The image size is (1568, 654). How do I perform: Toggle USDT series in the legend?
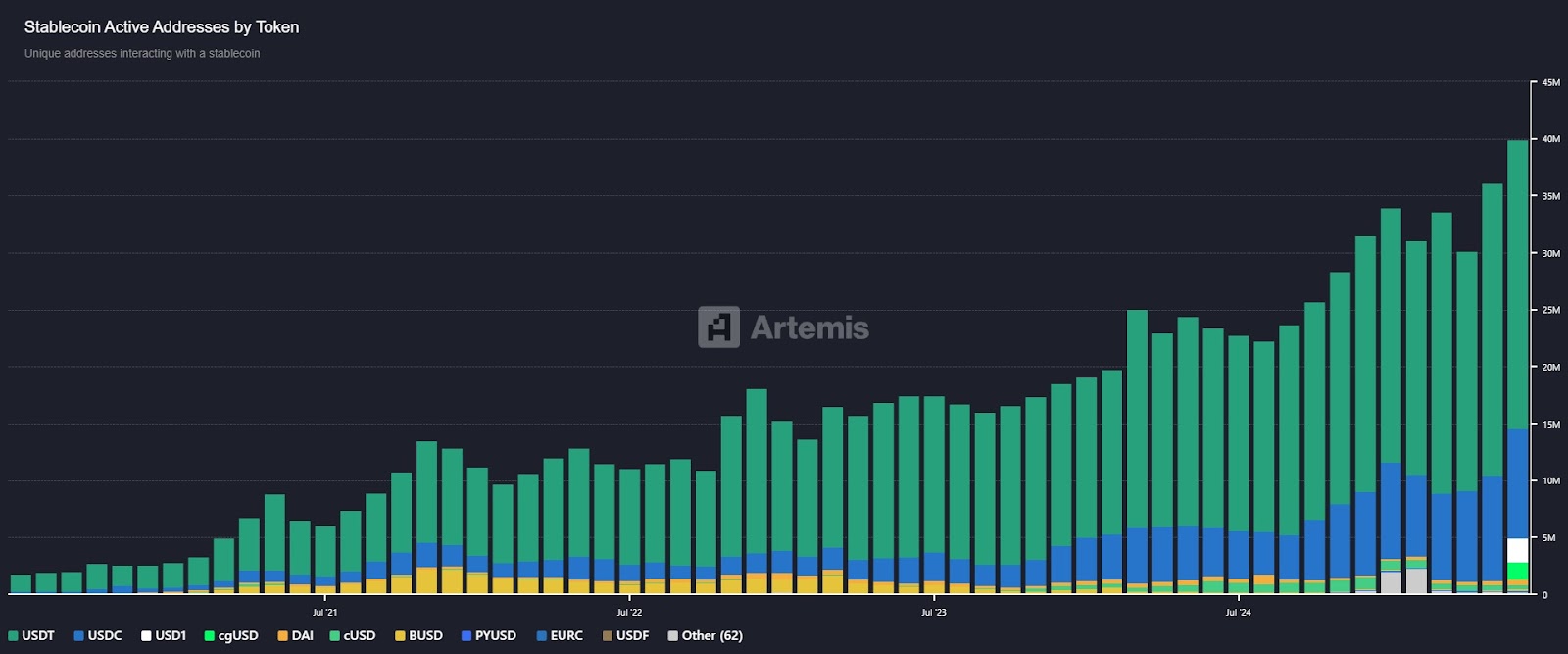coord(31,635)
